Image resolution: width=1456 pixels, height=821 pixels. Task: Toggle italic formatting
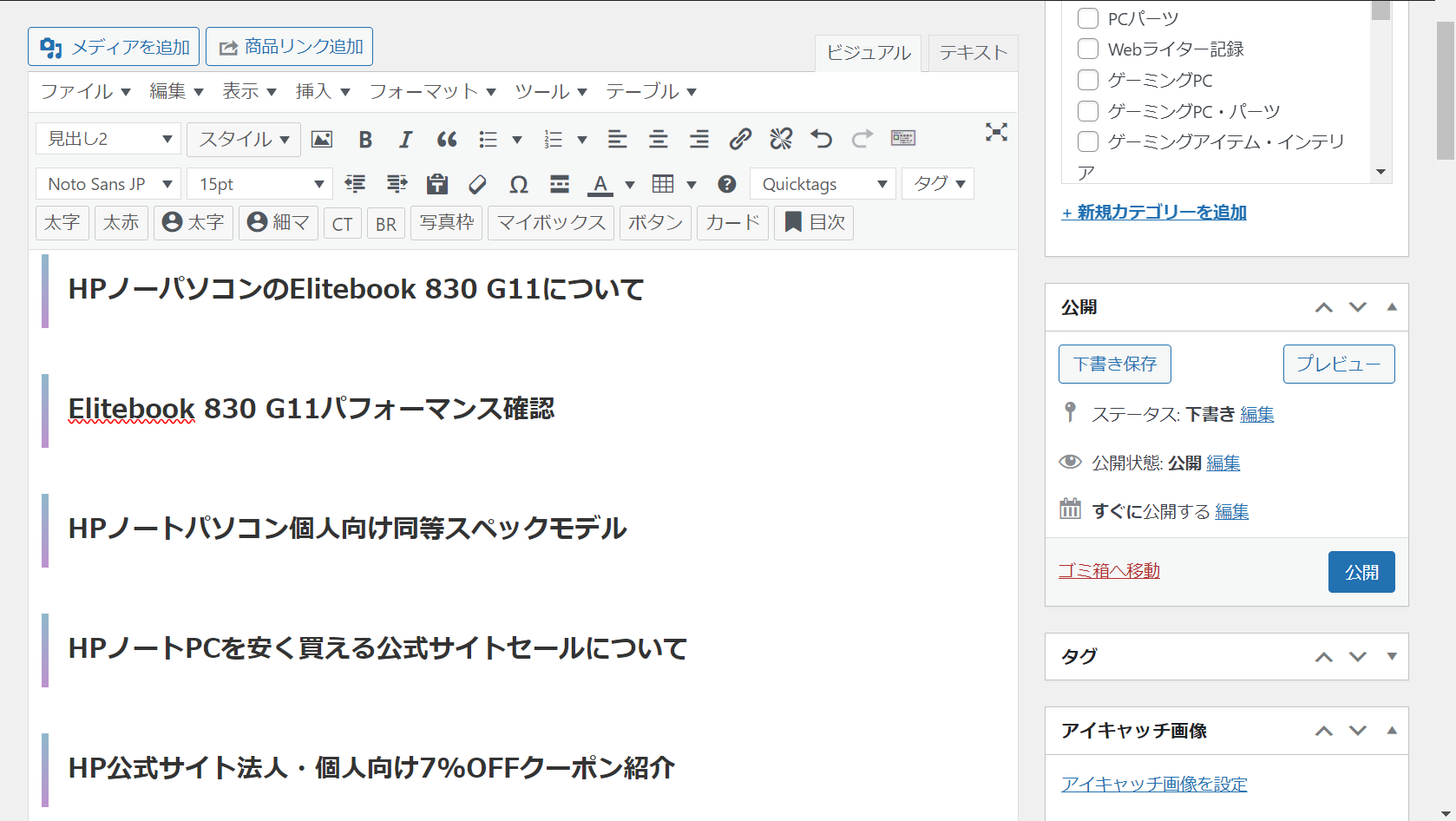click(x=405, y=139)
